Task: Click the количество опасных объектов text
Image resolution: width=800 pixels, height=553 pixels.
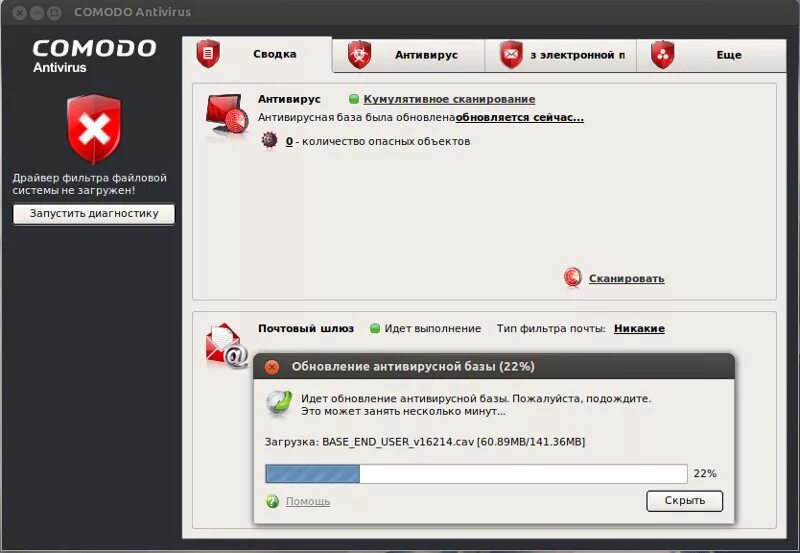Action: coord(386,141)
